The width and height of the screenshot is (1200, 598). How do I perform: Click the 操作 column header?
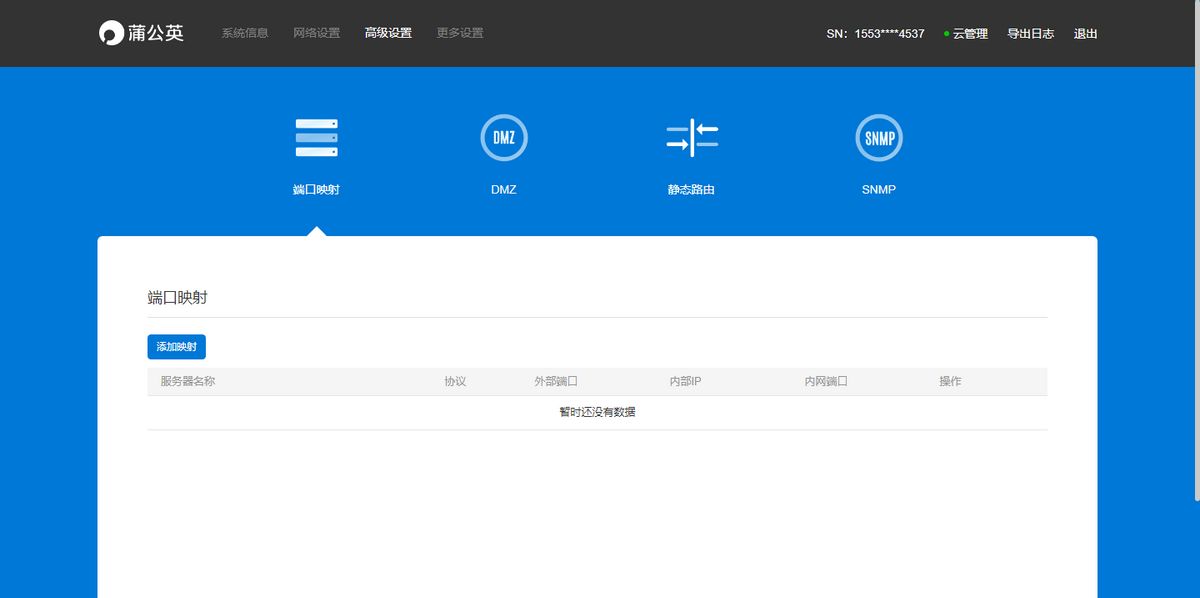(950, 381)
